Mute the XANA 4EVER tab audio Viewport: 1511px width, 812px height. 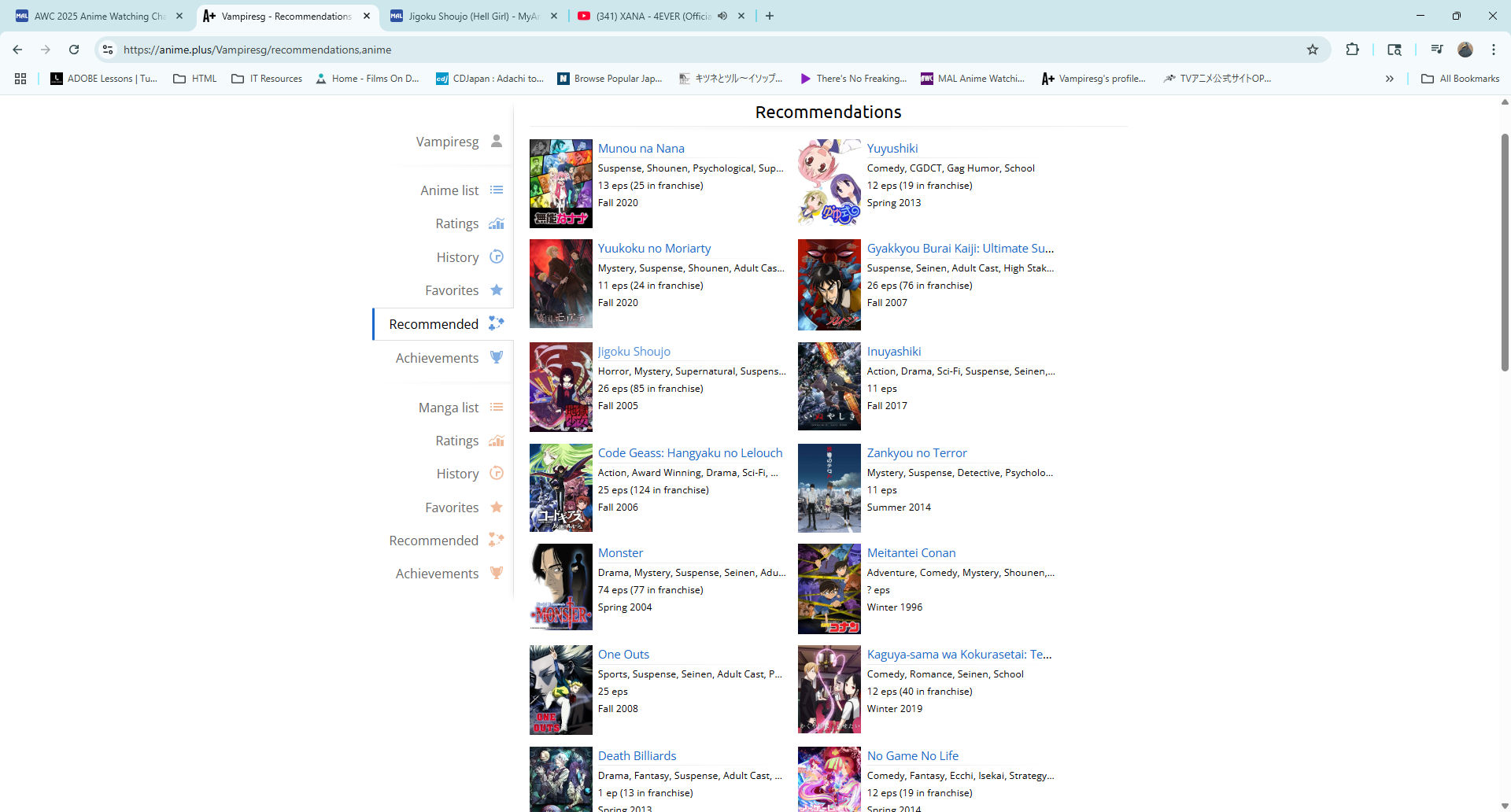[722, 16]
